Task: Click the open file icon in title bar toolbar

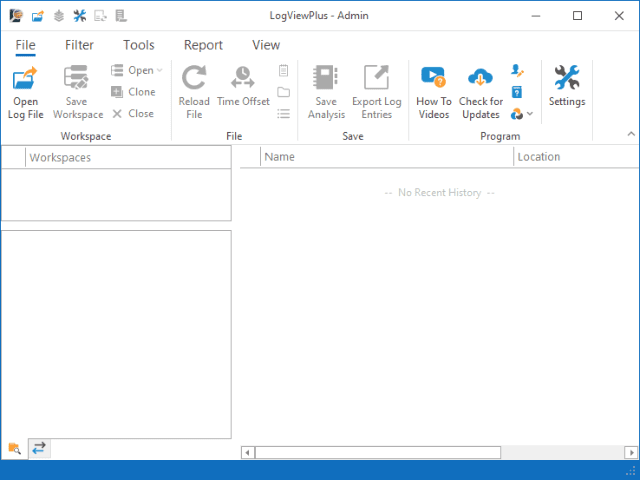Action: [x=37, y=16]
